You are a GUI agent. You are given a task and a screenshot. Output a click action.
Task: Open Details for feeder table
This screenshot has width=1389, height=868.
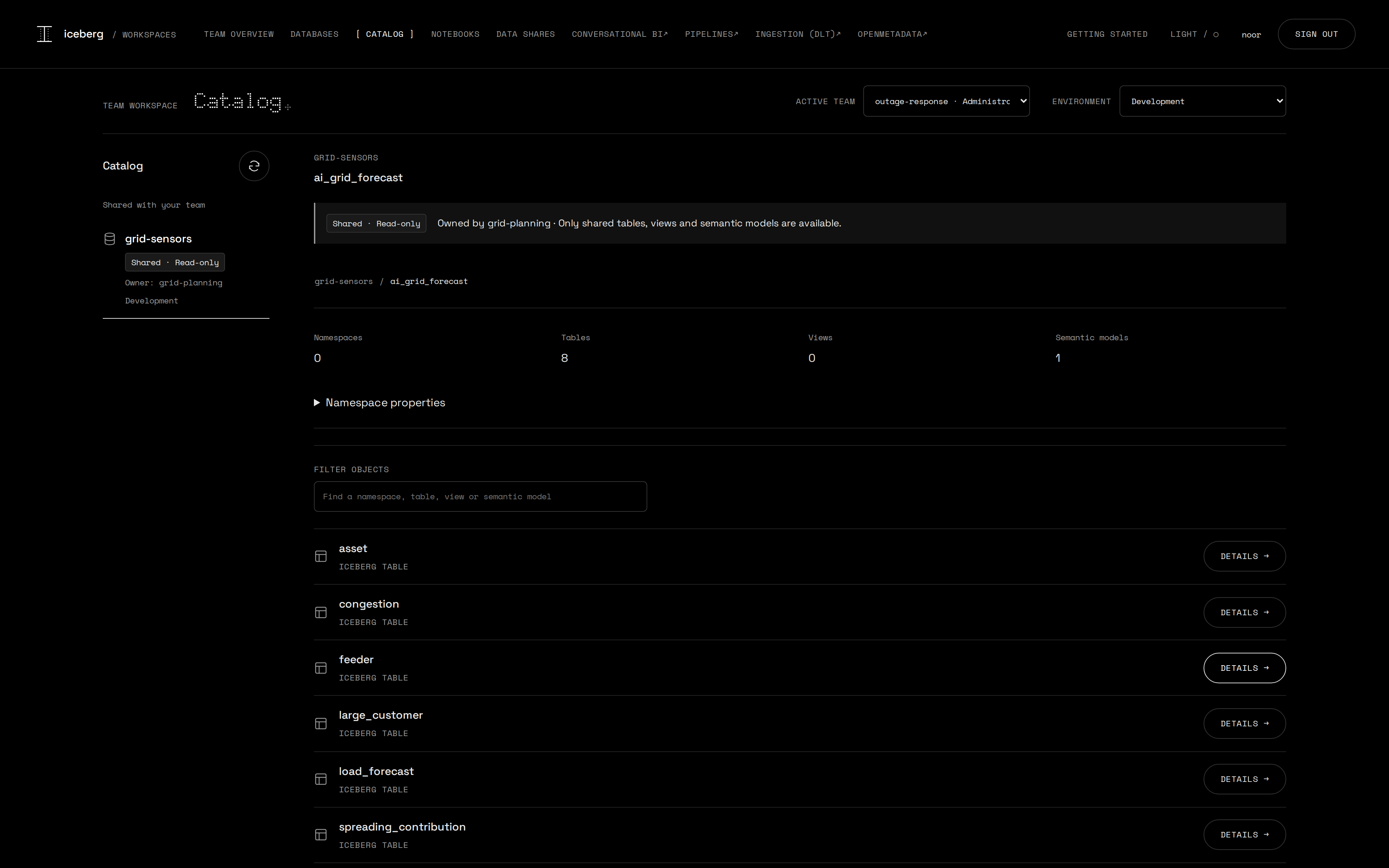[x=1244, y=668]
